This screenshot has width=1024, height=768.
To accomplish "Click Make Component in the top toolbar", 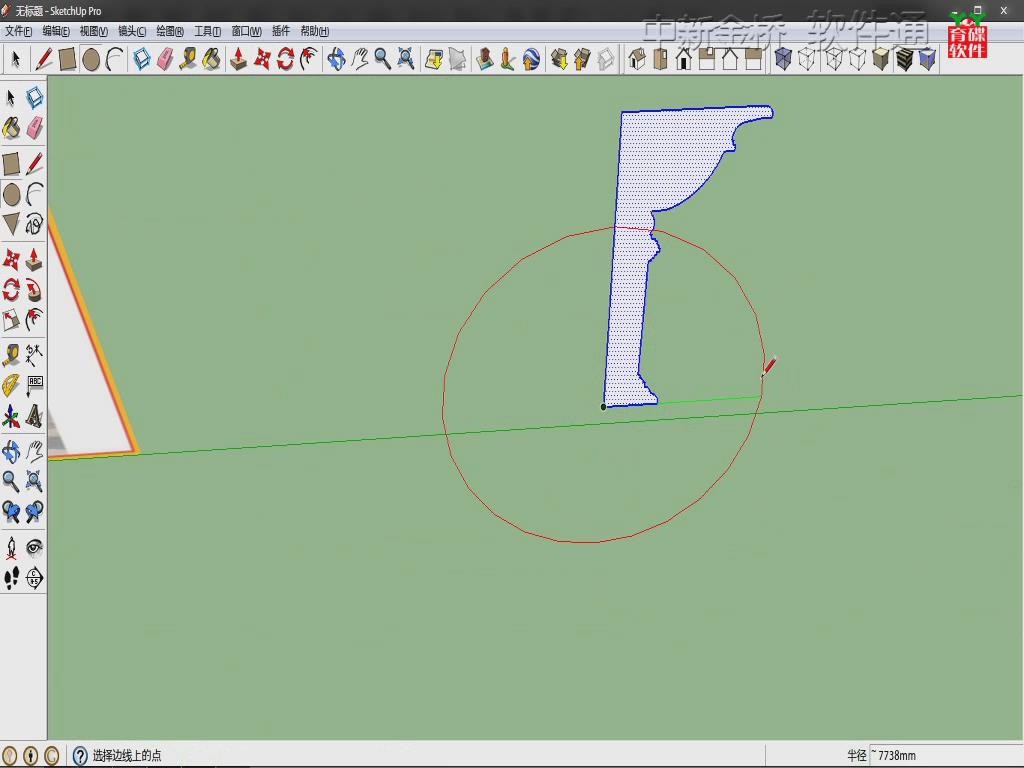I will 142,59.
